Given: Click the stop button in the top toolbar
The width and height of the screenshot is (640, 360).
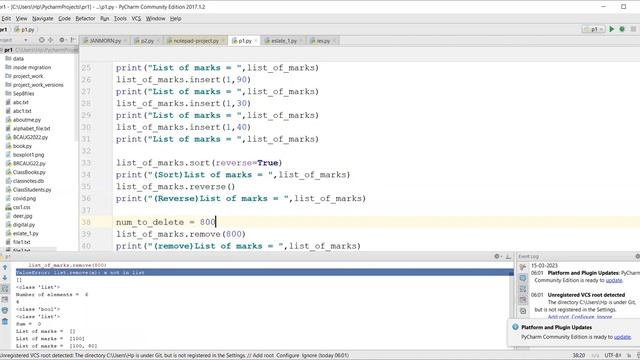Looking at the screenshot, I should [633, 29].
